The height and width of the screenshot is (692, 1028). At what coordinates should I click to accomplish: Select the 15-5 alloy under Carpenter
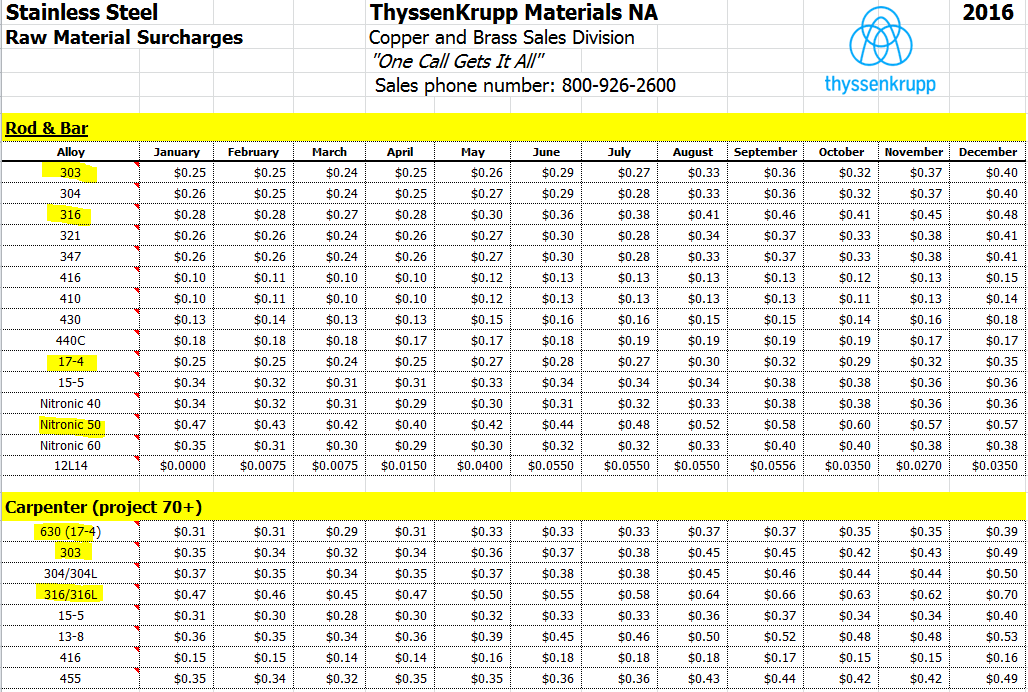[70, 615]
